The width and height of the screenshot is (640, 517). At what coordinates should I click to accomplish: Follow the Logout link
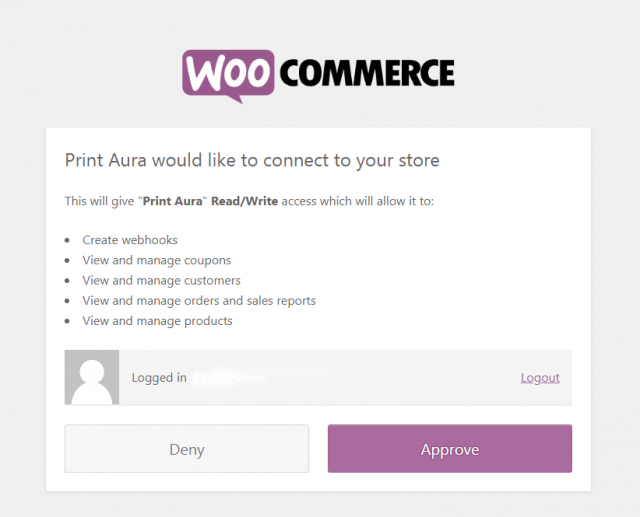(540, 377)
